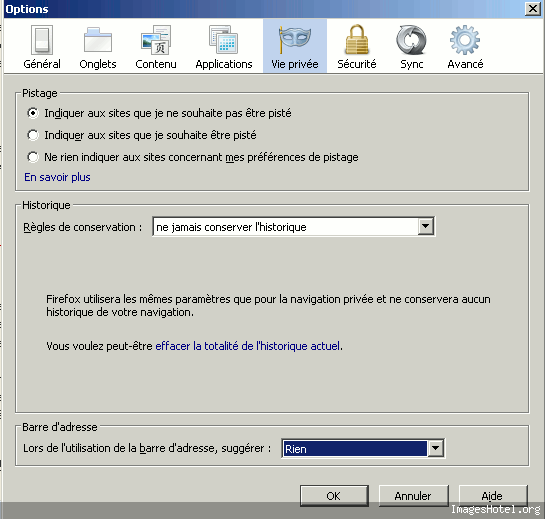Select 'Ne rien indiquer aux sites' radio option

tap(193, 157)
